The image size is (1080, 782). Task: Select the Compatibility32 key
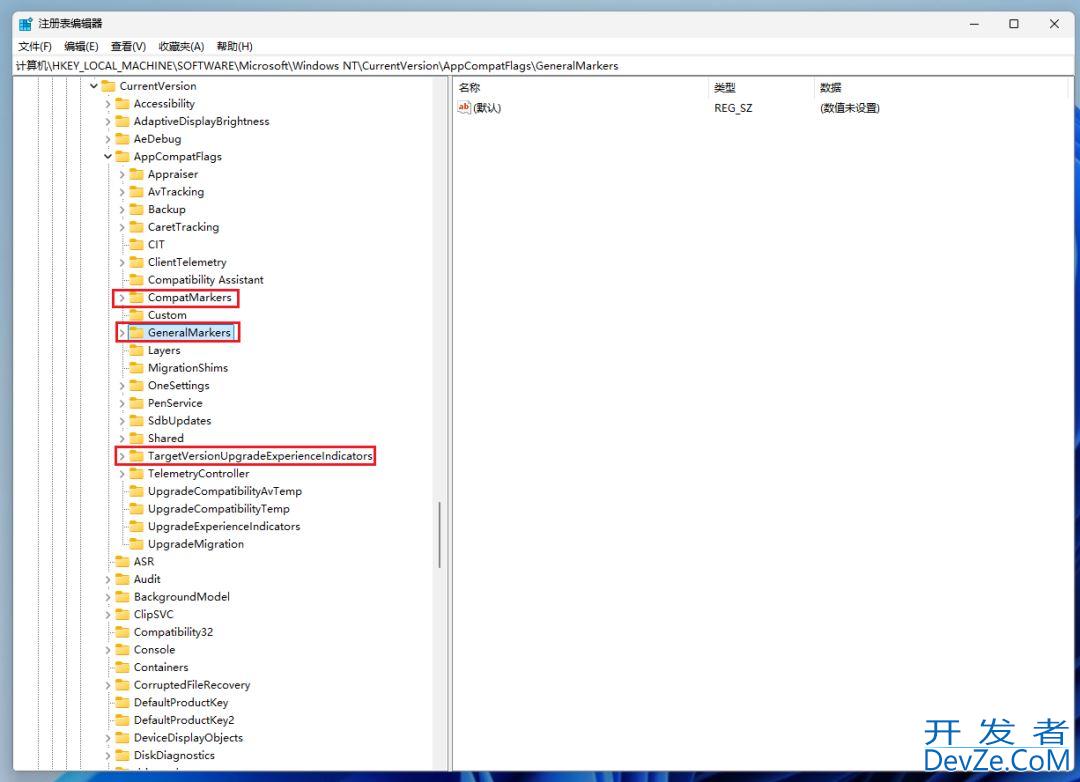pyautogui.click(x=174, y=632)
